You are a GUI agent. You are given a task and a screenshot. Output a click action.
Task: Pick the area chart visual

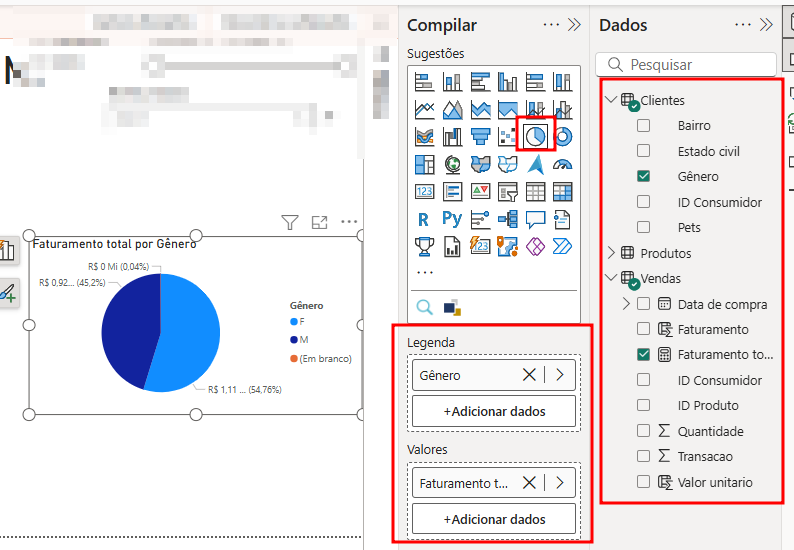452,109
